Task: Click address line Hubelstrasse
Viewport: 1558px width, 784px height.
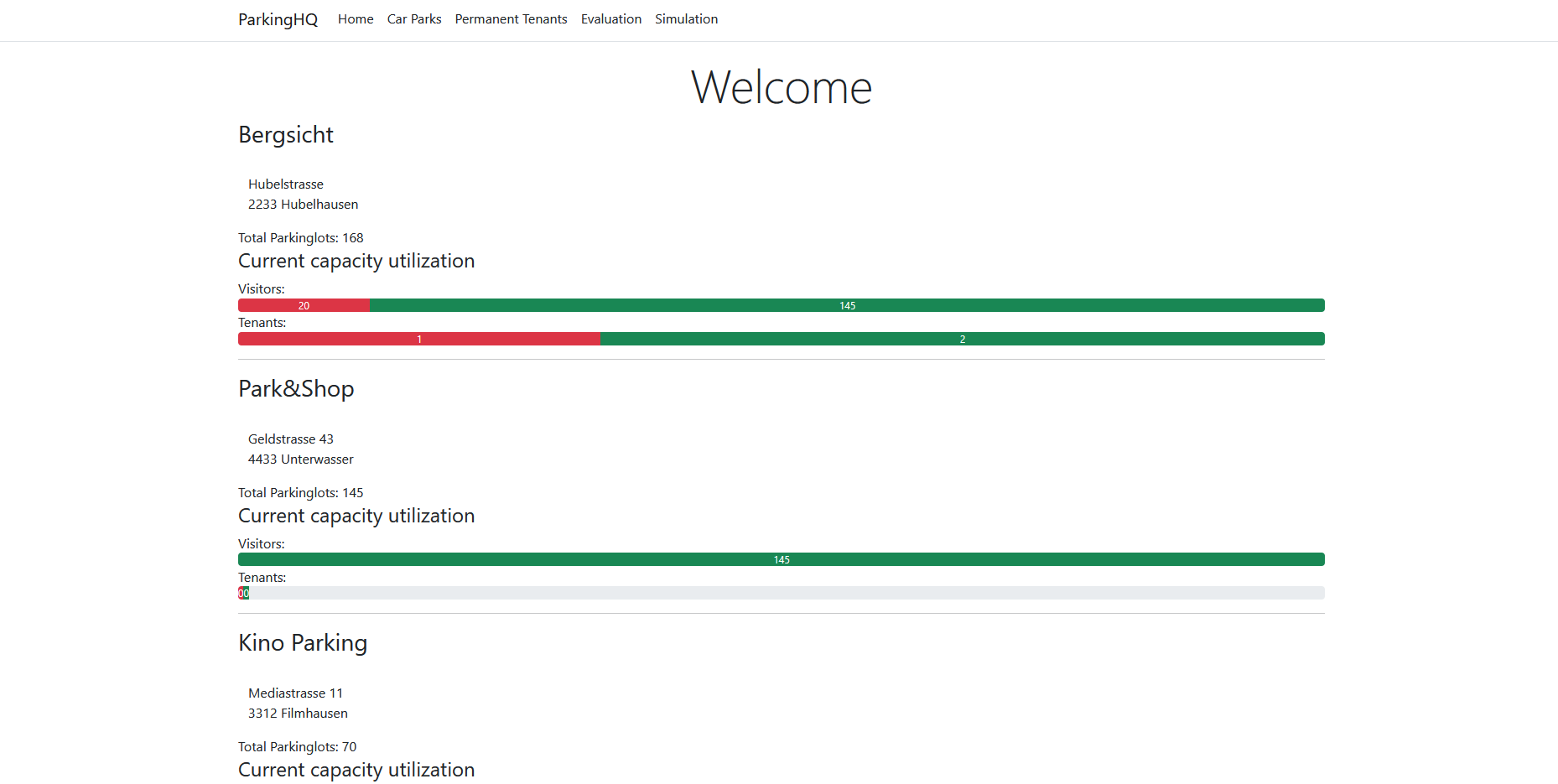Action: pos(286,184)
